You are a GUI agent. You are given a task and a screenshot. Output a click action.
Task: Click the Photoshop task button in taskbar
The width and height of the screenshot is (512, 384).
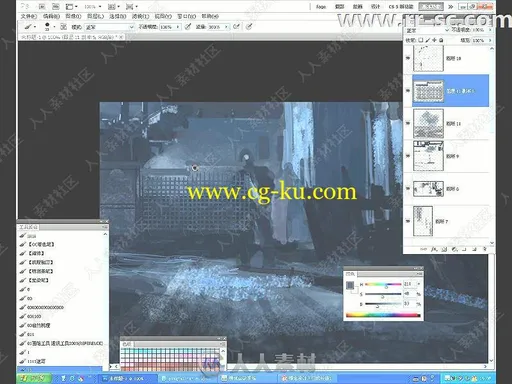[x=128, y=379]
